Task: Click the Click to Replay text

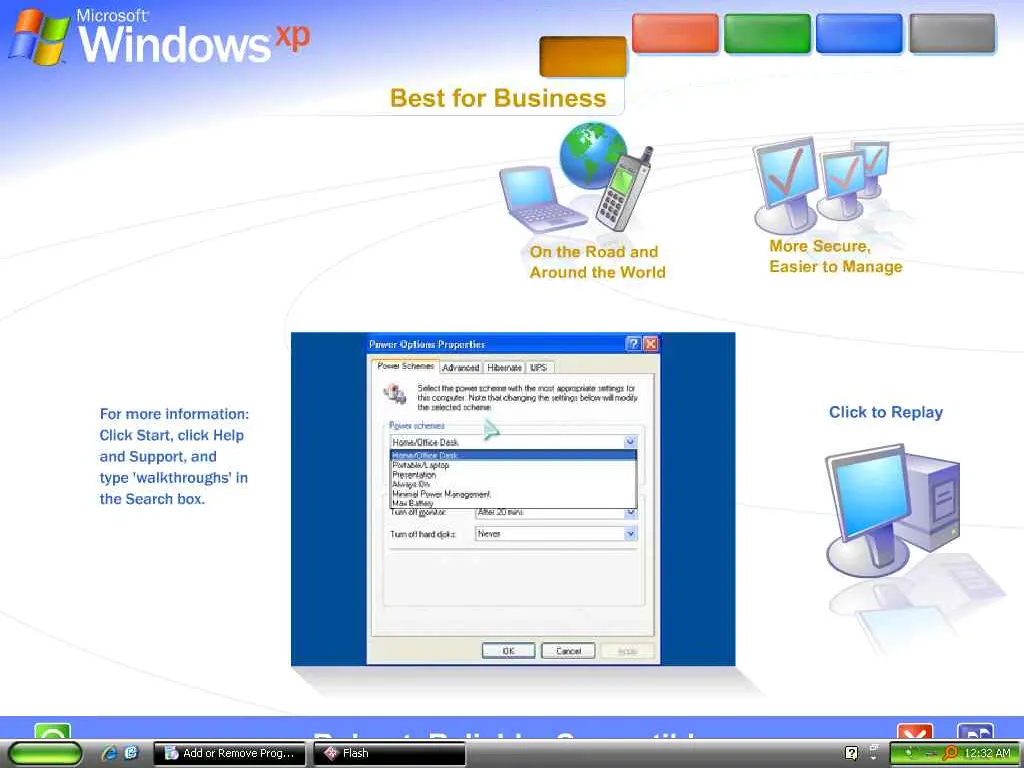Action: point(886,412)
